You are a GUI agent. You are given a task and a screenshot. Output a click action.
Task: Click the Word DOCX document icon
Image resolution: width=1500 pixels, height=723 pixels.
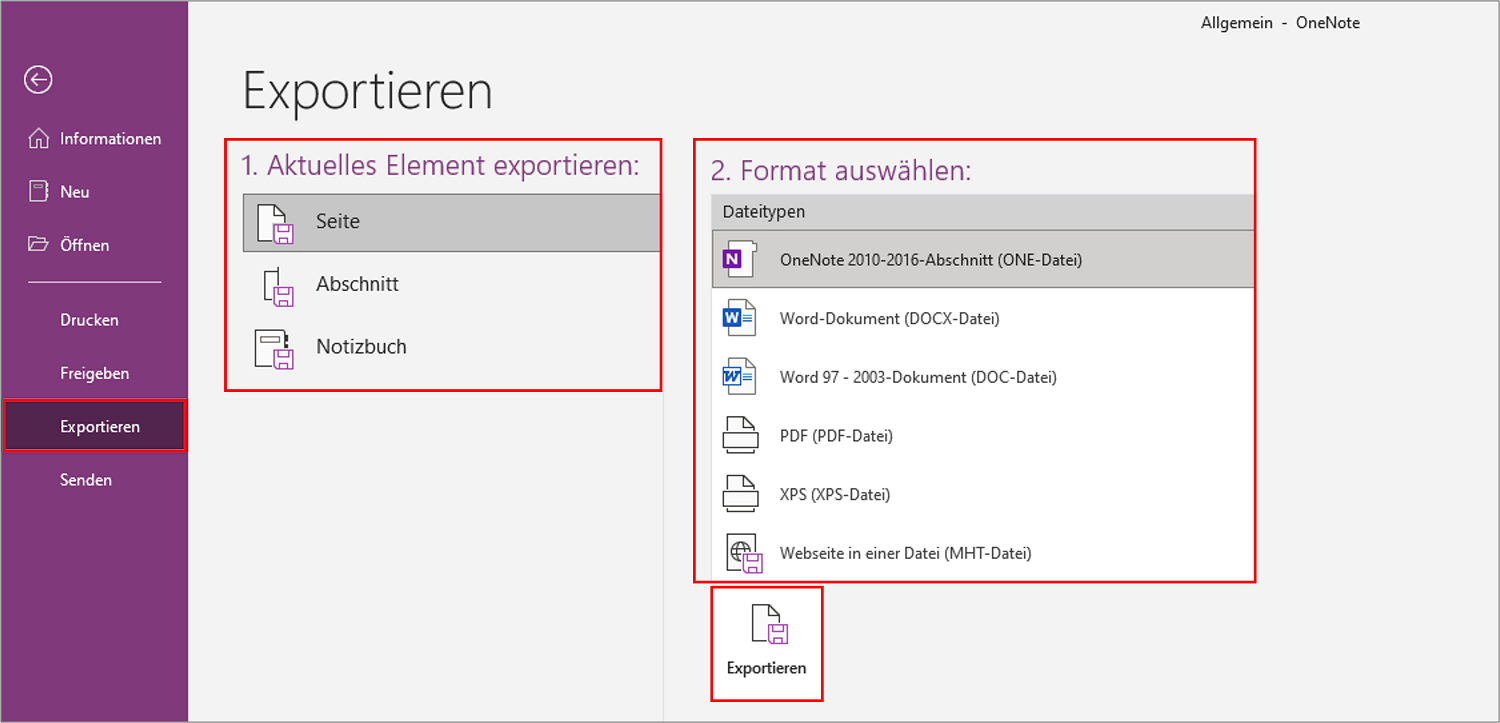click(740, 318)
